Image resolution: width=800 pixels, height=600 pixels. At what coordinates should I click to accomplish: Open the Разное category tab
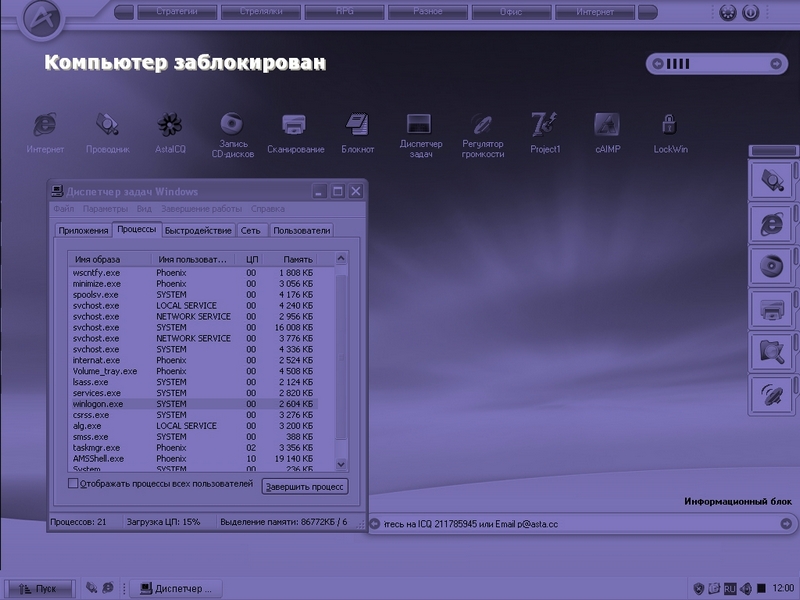pyautogui.click(x=428, y=12)
